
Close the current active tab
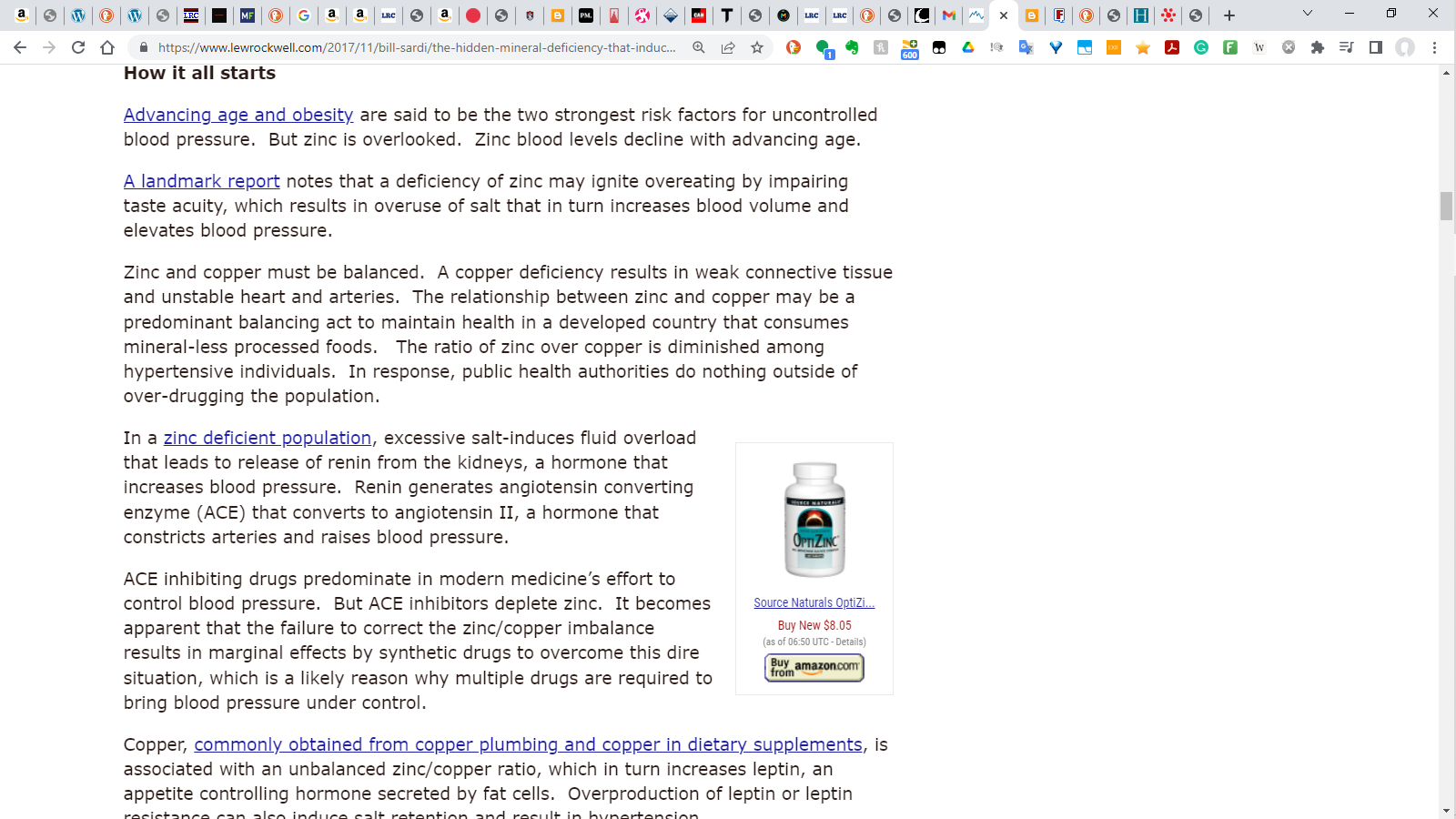pos(1004,15)
